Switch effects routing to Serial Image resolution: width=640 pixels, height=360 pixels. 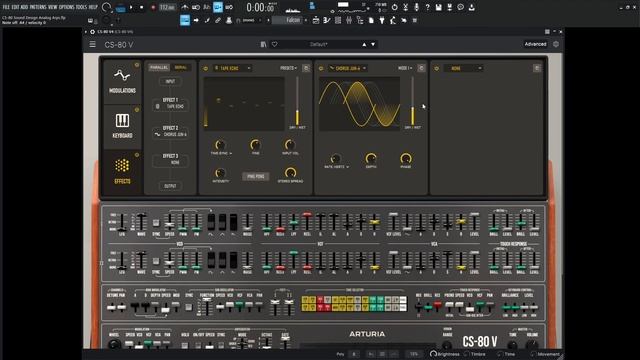[x=180, y=68]
